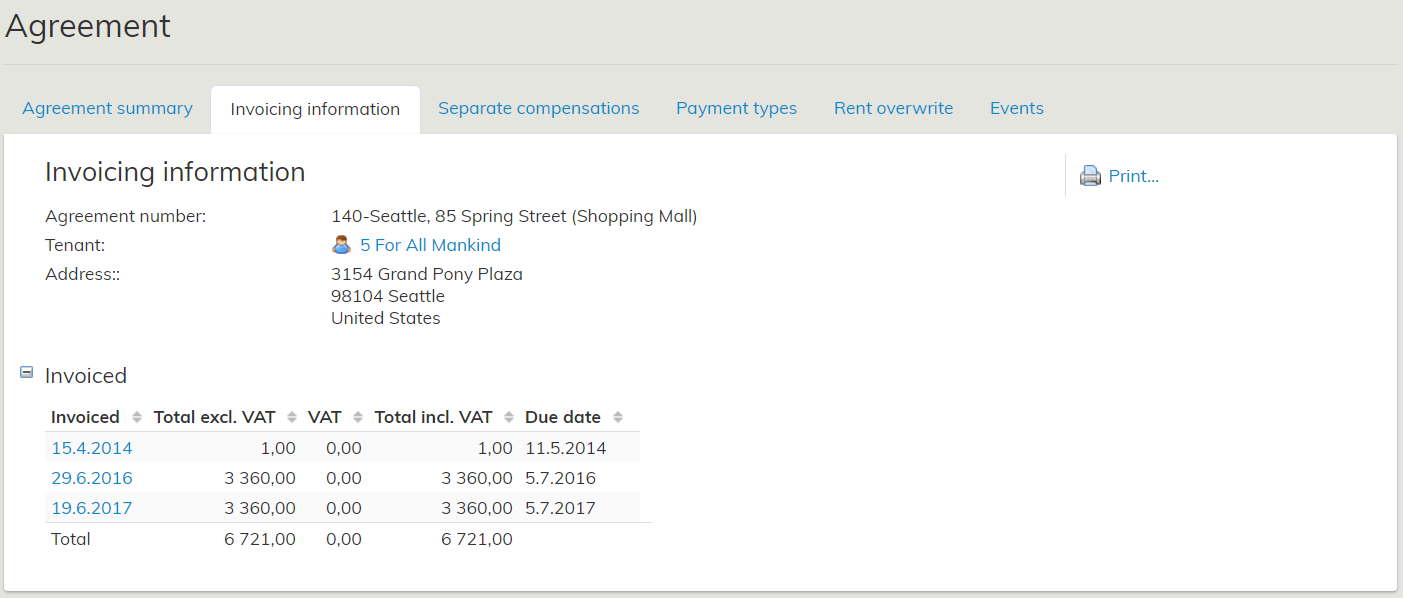Viewport: 1403px width, 598px height.
Task: Click the Print... link
Action: point(1133,176)
